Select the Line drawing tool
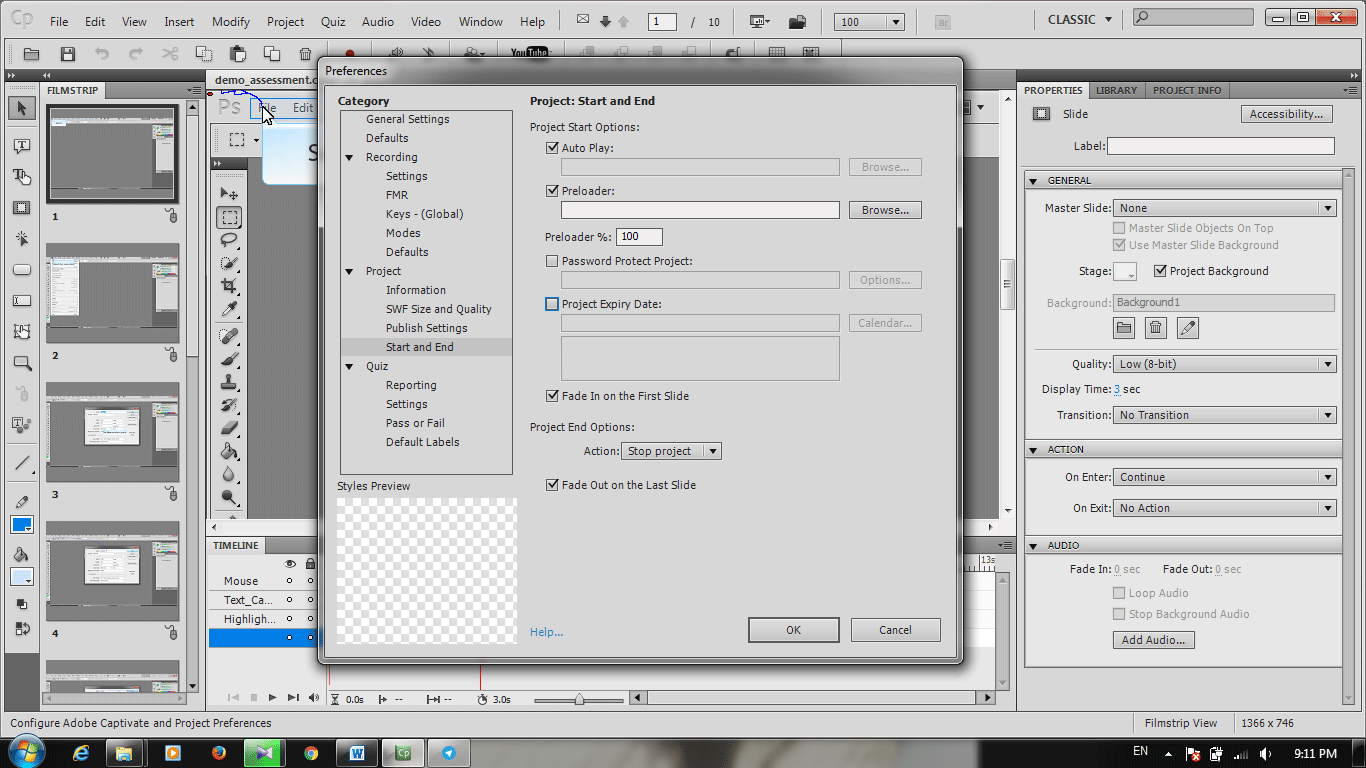The height and width of the screenshot is (768, 1366). pyautogui.click(x=22, y=463)
